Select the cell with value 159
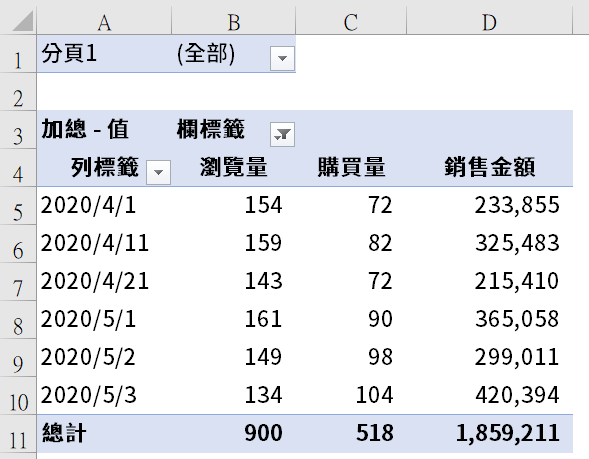Screen dimensions: 589x459 point(234,244)
